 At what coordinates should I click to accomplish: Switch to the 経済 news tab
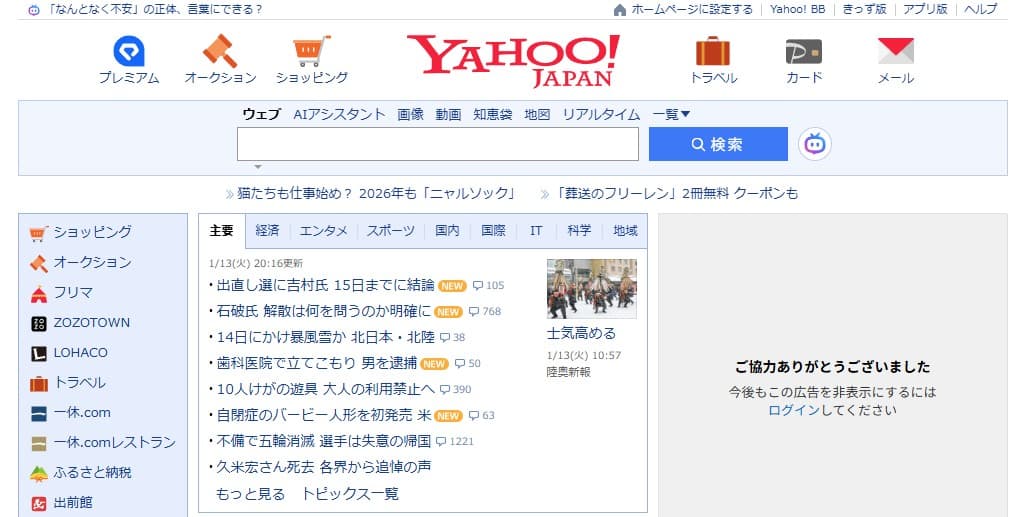267,230
